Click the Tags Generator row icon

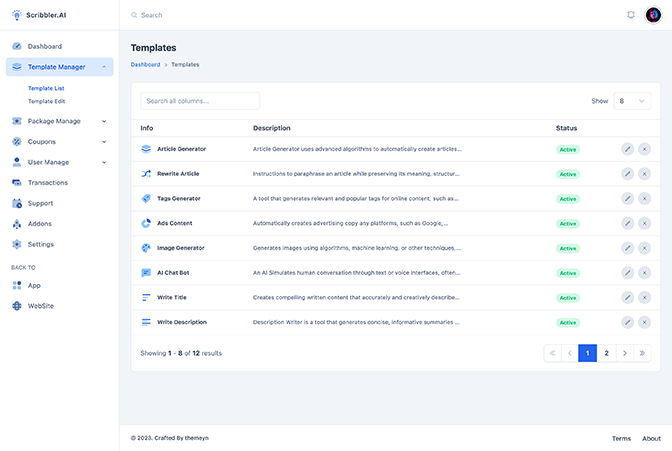coord(146,198)
